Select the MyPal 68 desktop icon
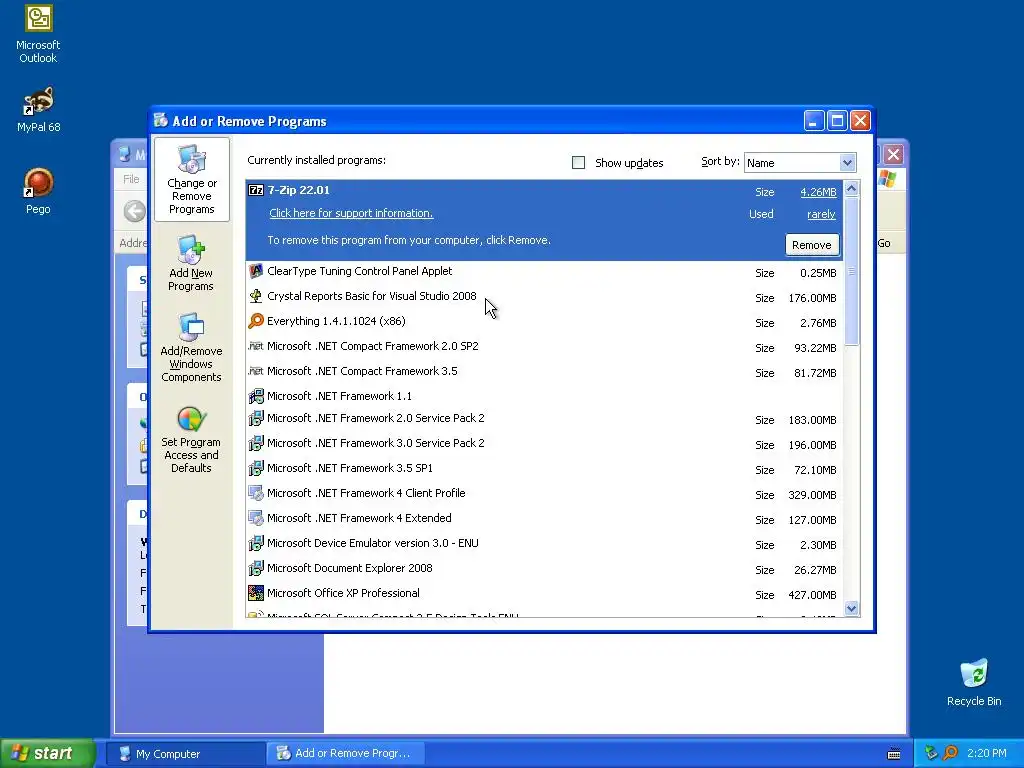Image resolution: width=1024 pixels, height=768 pixels. click(39, 109)
